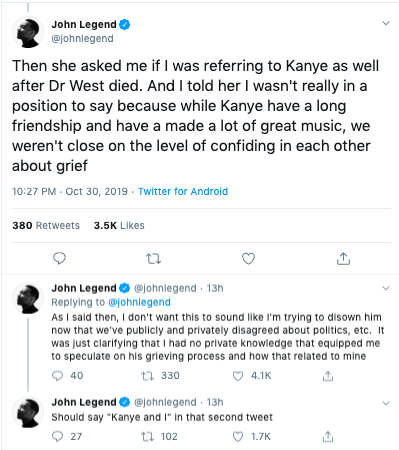Share the "Kanye and I" correction tweet
The height and width of the screenshot is (450, 399).
coord(328,436)
